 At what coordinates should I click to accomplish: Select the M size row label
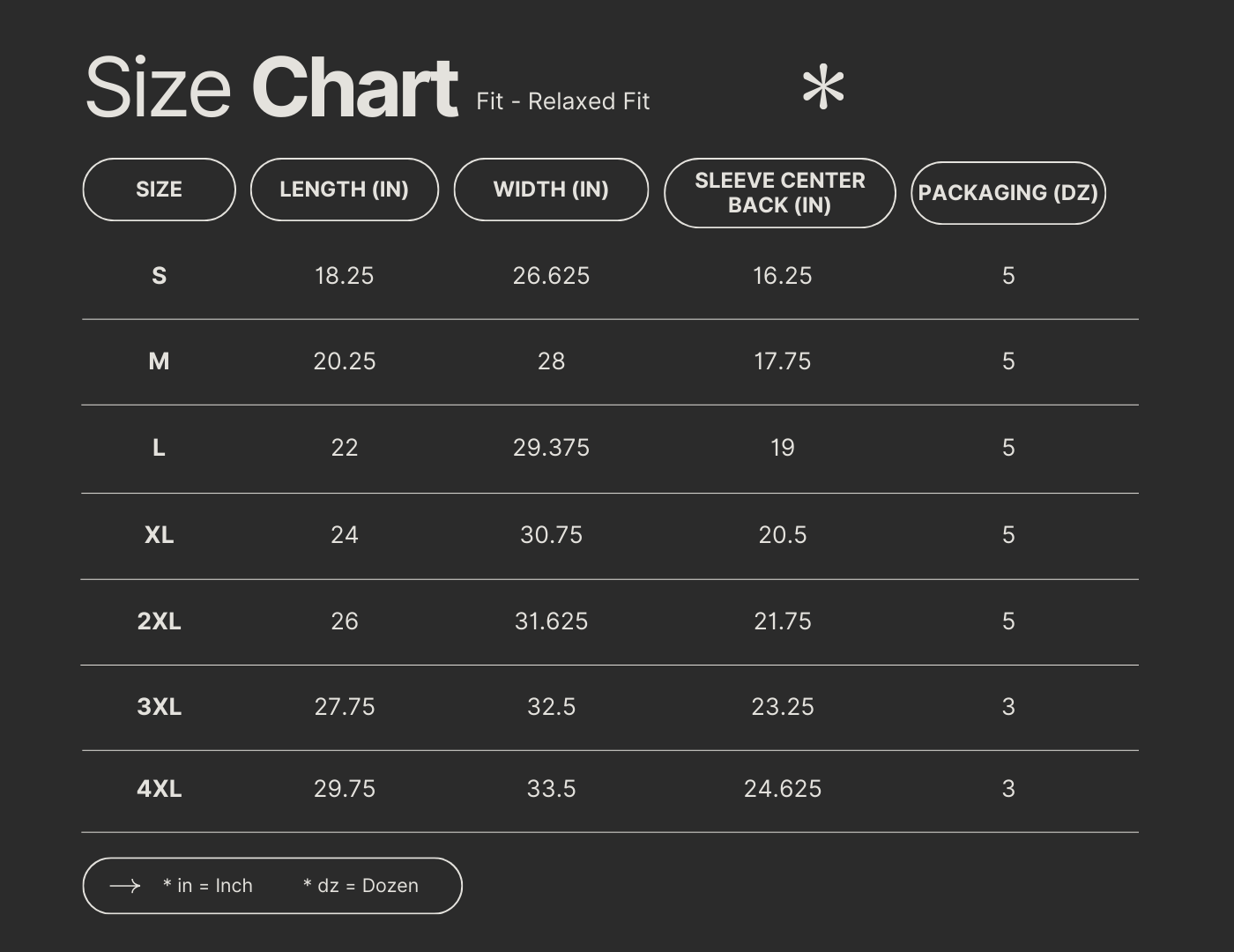[159, 361]
